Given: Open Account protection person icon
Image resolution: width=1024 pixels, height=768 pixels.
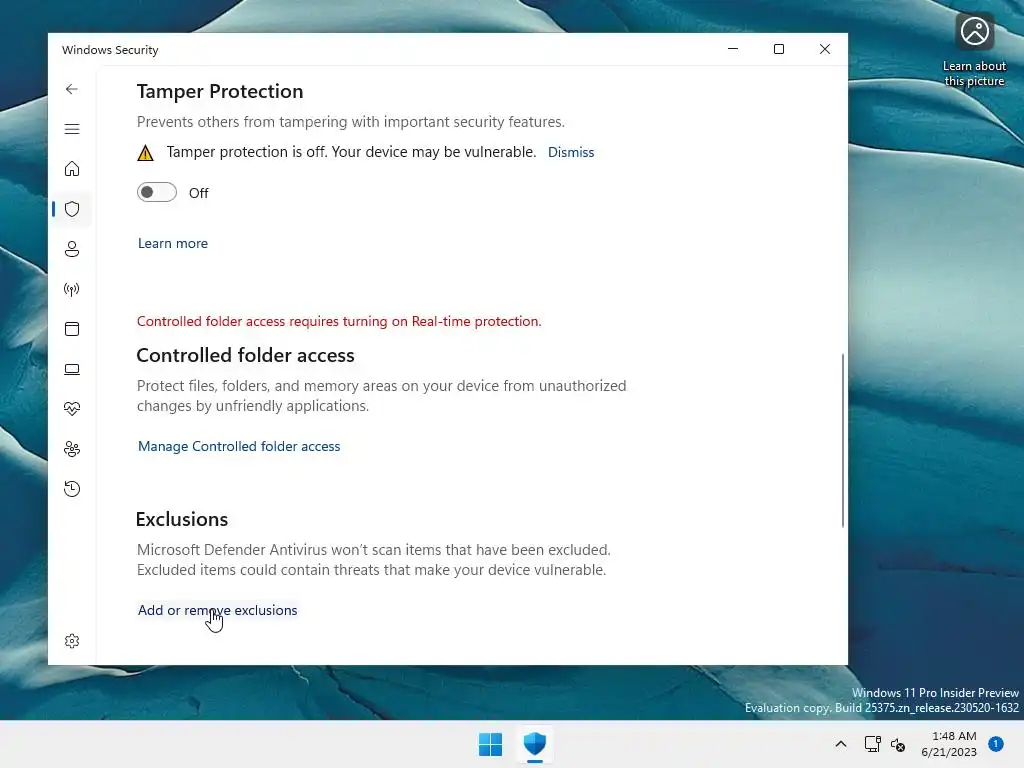Looking at the screenshot, I should click(72, 249).
